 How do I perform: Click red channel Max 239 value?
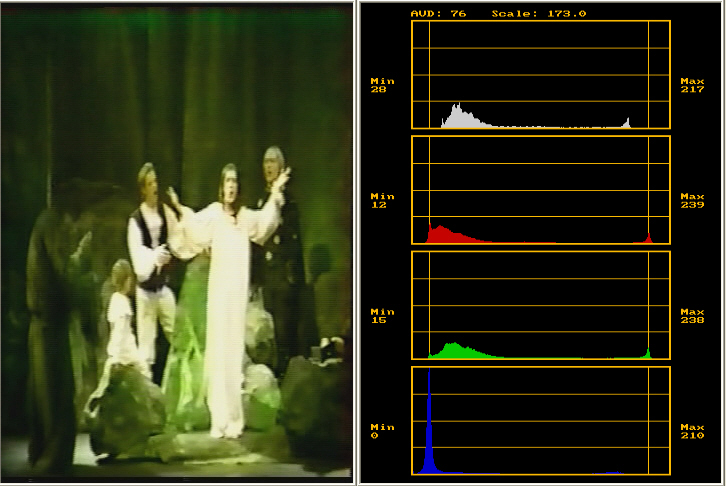(x=692, y=200)
